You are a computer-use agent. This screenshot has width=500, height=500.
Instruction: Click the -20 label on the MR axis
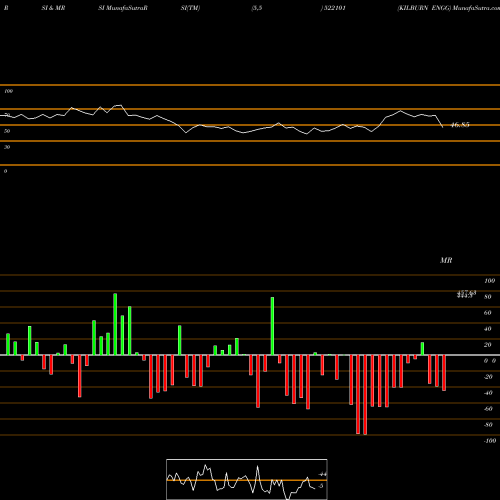tap(488, 377)
